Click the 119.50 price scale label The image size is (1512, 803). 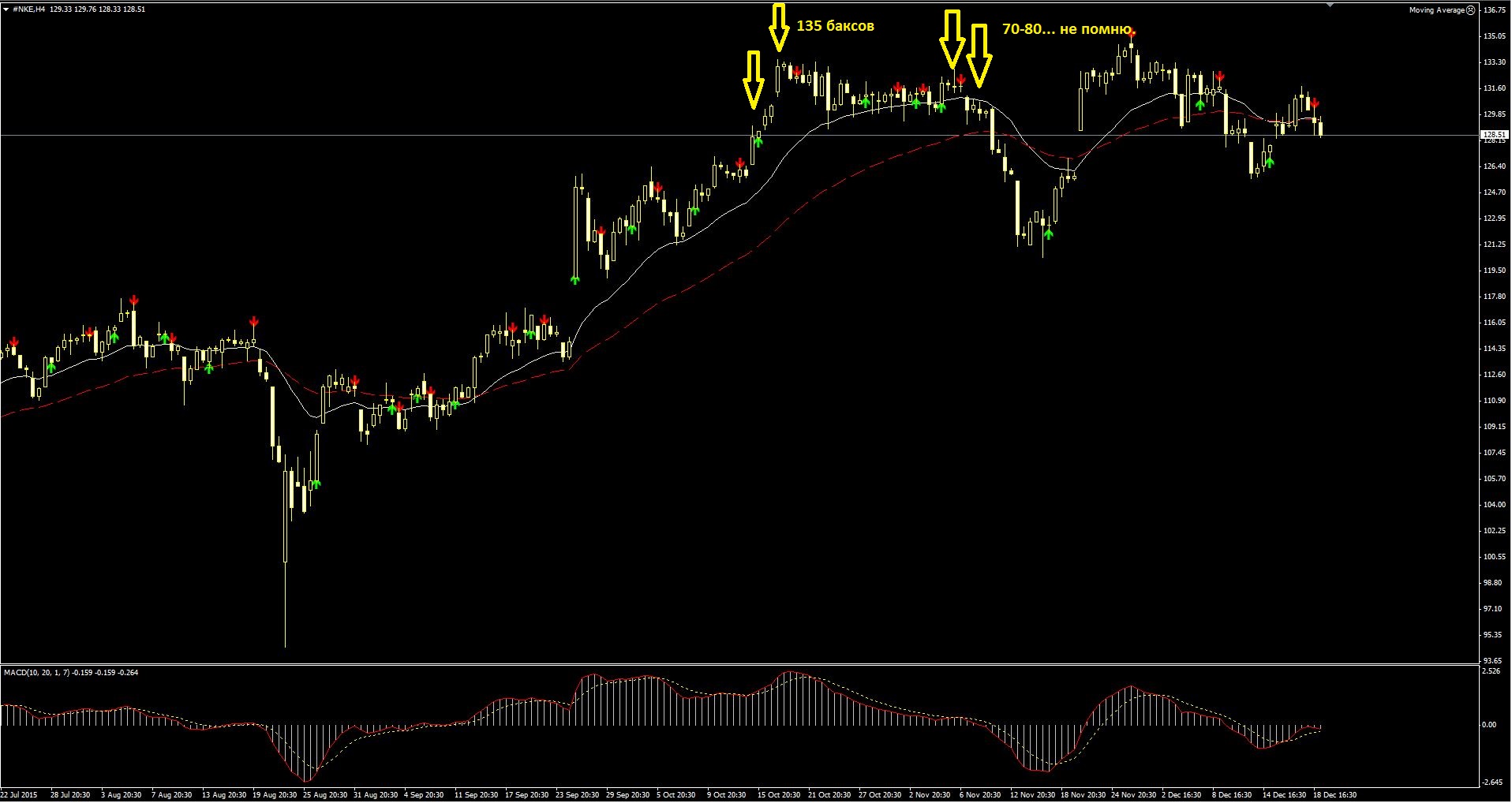(x=1495, y=271)
